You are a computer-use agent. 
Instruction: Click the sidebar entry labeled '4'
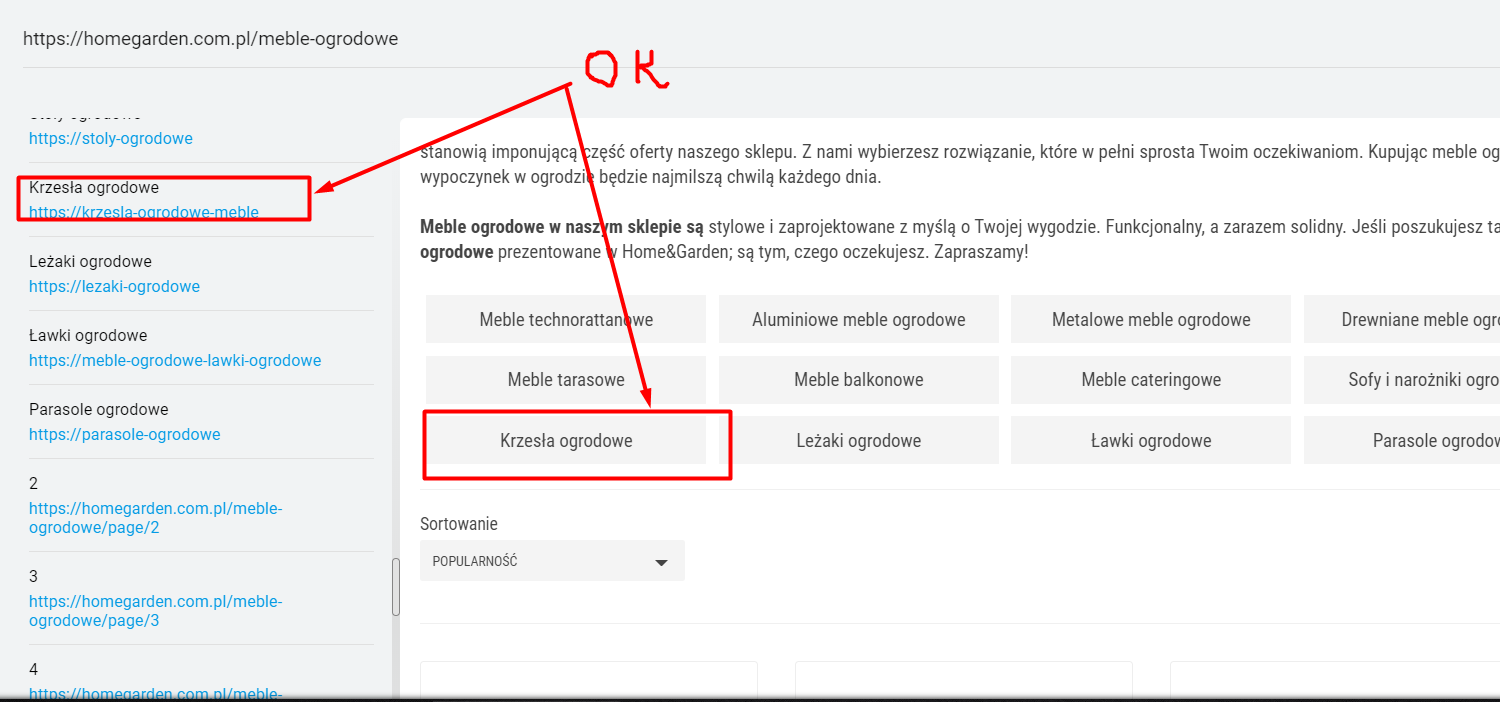point(34,669)
